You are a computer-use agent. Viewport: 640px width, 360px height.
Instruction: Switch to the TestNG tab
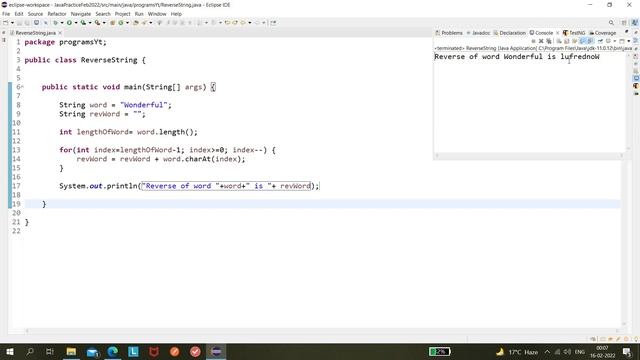coord(574,33)
